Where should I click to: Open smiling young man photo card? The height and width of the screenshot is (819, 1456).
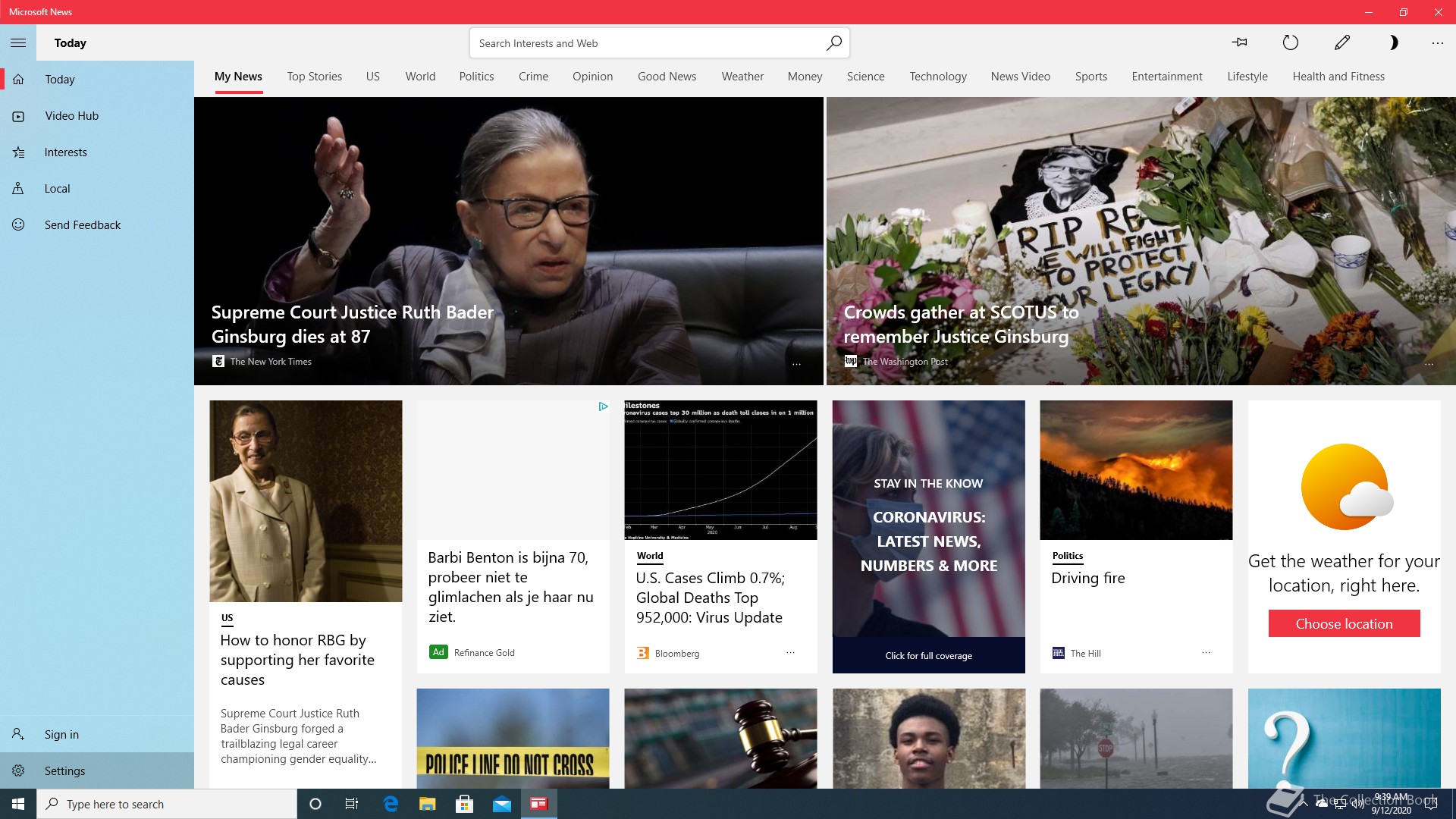pyautogui.click(x=928, y=739)
